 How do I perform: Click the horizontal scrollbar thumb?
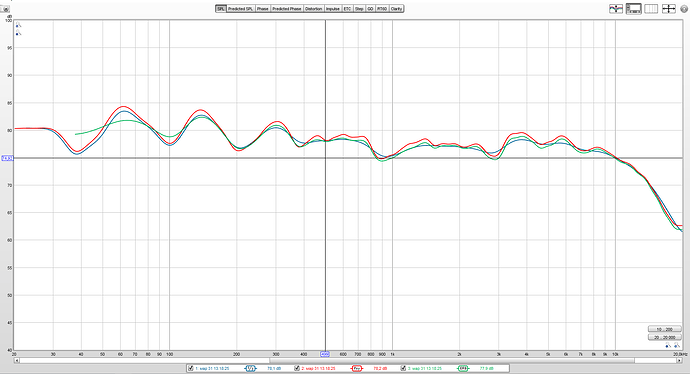(x=452, y=360)
